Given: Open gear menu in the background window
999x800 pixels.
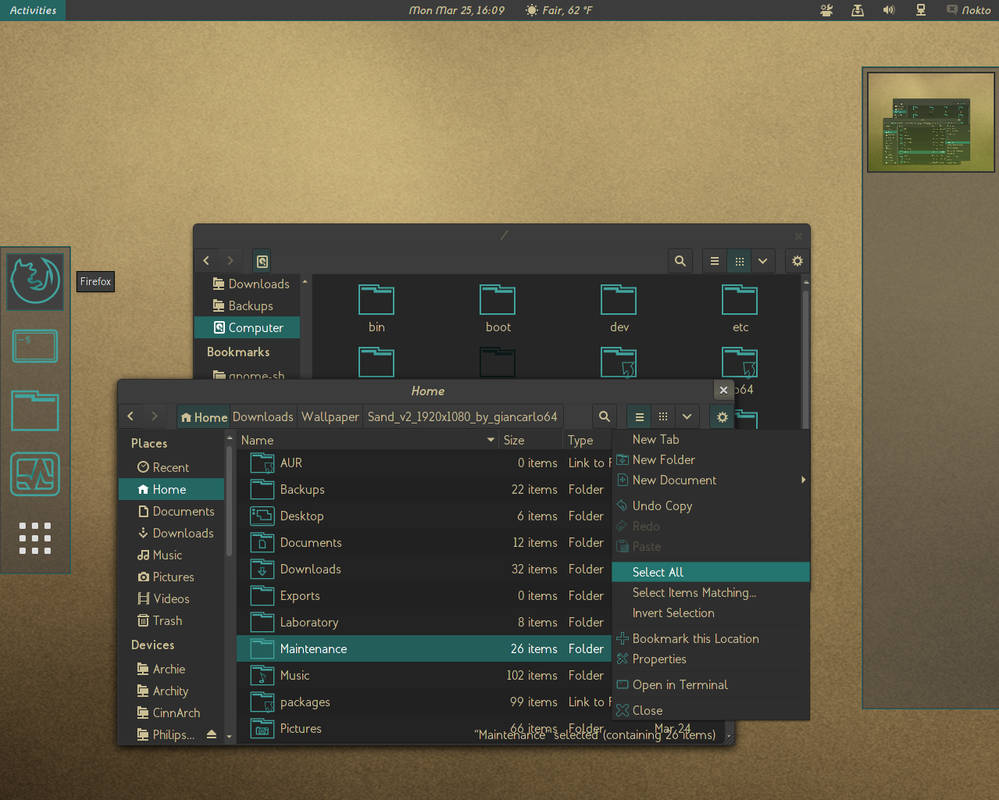Looking at the screenshot, I should click(797, 261).
